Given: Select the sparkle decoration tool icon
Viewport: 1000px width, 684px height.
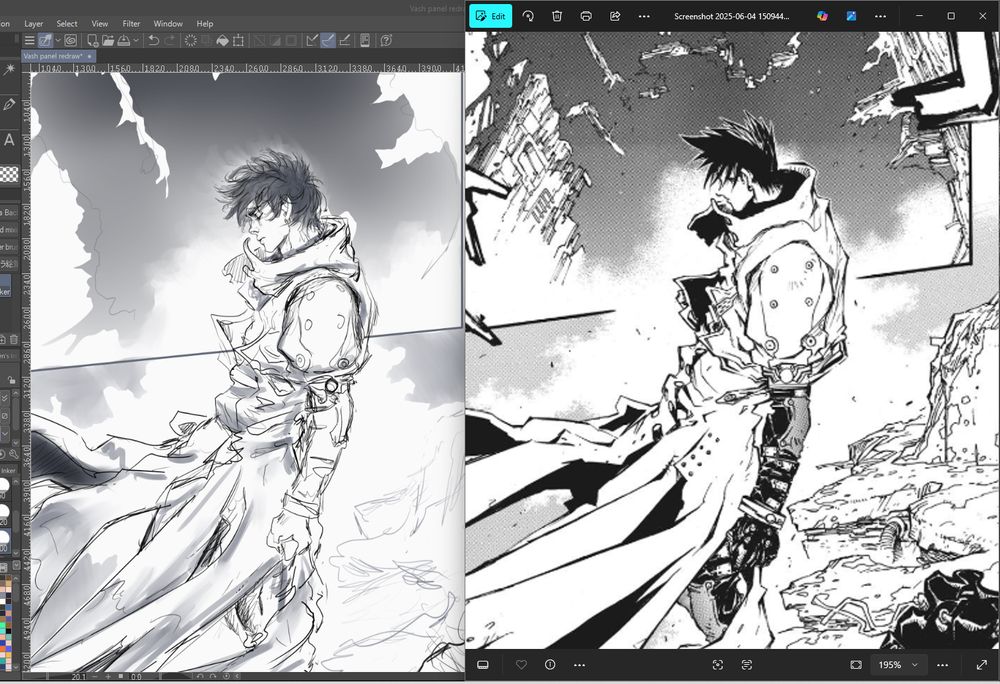Looking at the screenshot, I should pos(9,69).
